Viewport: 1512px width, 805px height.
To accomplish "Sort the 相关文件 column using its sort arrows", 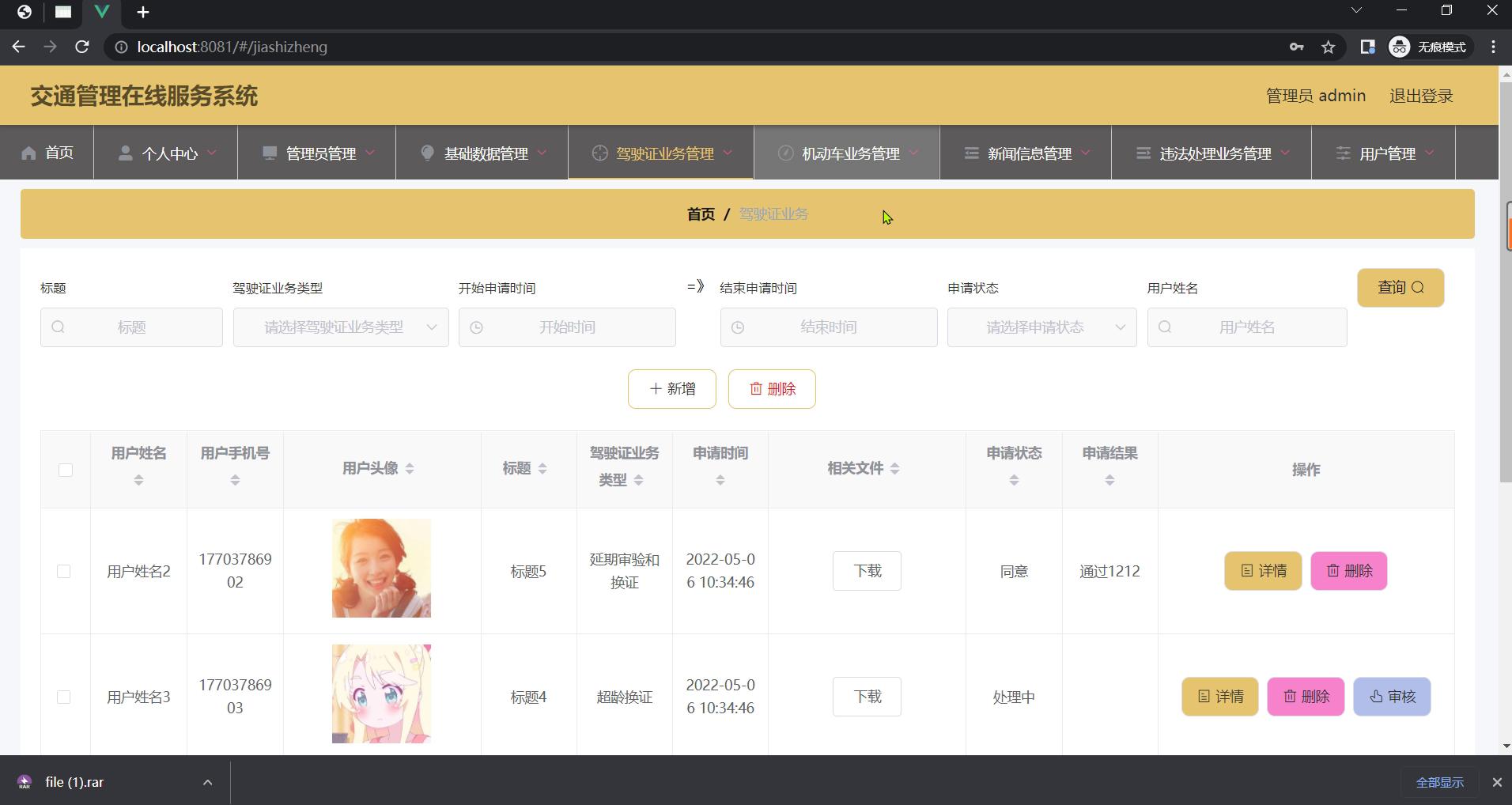I will [x=894, y=469].
